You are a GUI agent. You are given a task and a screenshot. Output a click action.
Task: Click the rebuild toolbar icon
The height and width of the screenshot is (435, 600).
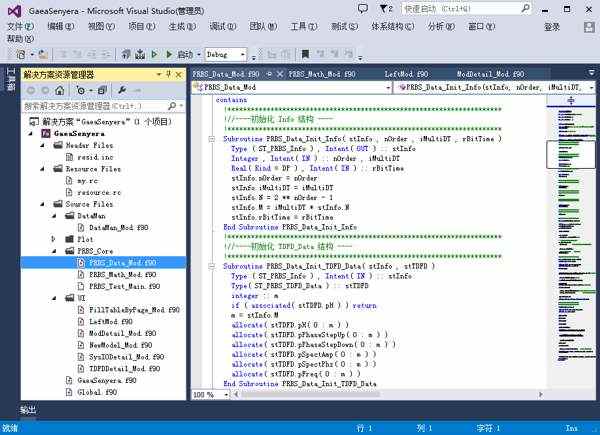(x=140, y=54)
